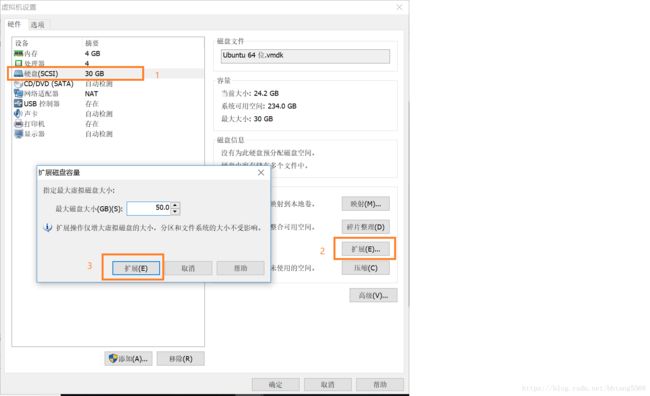Image resolution: width=650 pixels, height=396 pixels.
Task: Click the compact (C) button
Action: click(x=366, y=268)
